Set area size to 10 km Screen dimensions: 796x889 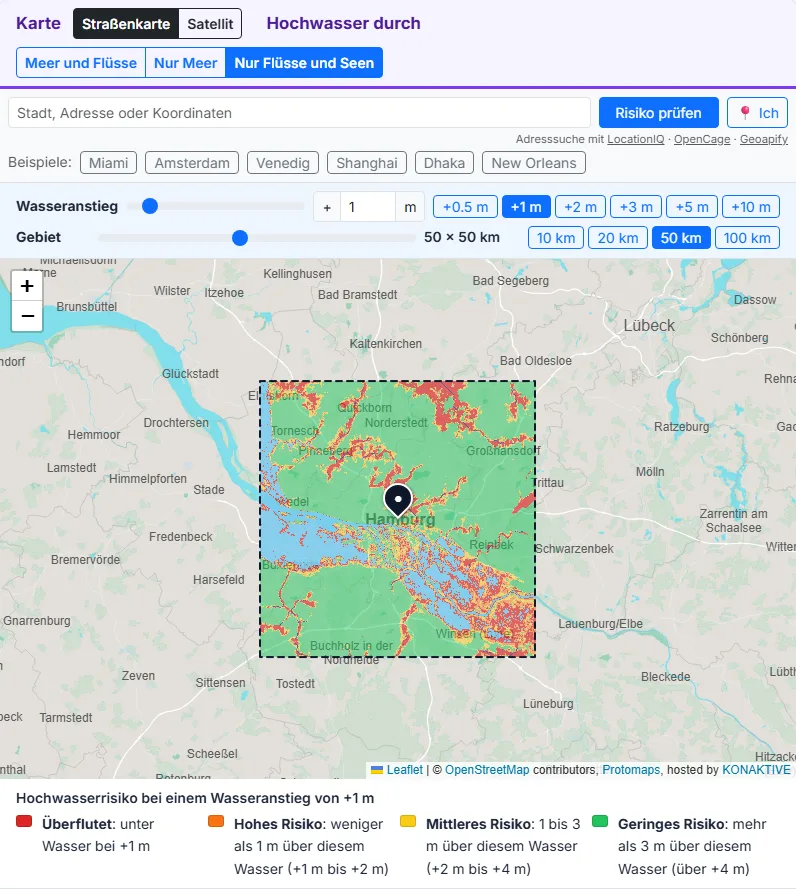tap(556, 238)
